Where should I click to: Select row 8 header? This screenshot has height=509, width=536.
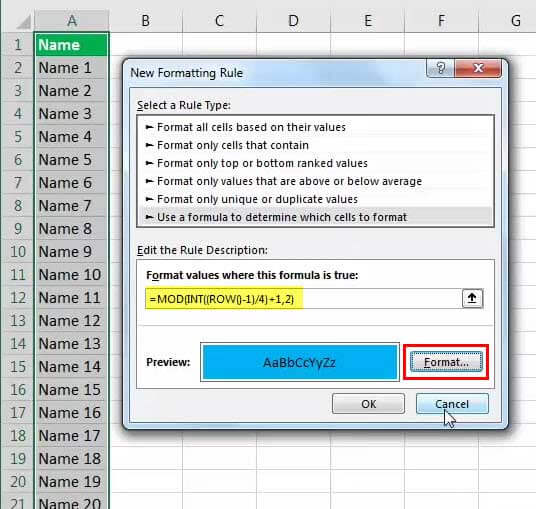(18, 205)
